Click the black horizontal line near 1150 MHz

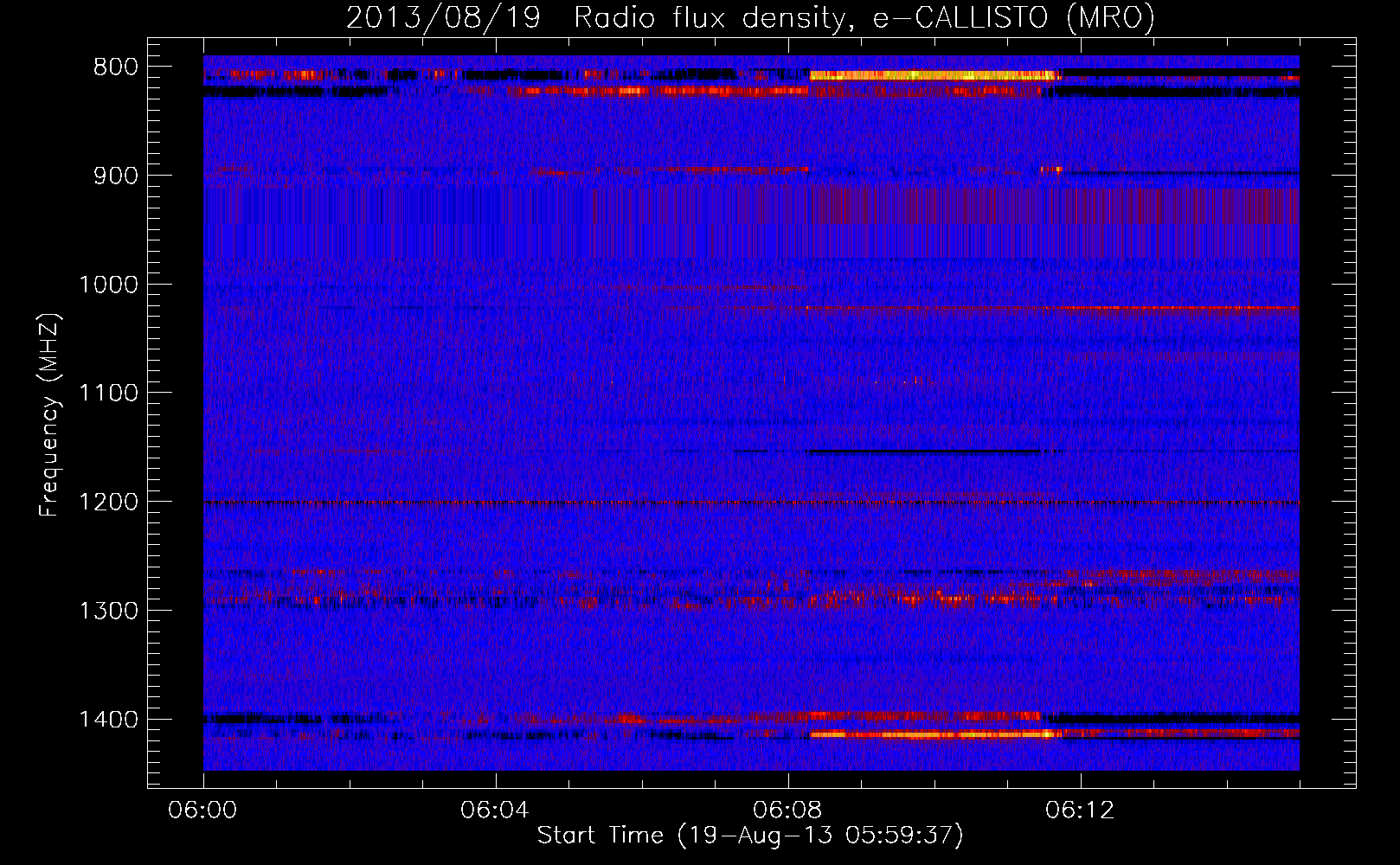[923, 451]
